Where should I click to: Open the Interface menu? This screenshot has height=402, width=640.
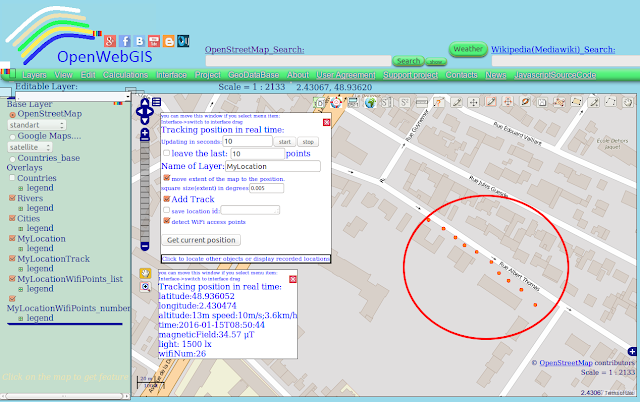point(171,75)
